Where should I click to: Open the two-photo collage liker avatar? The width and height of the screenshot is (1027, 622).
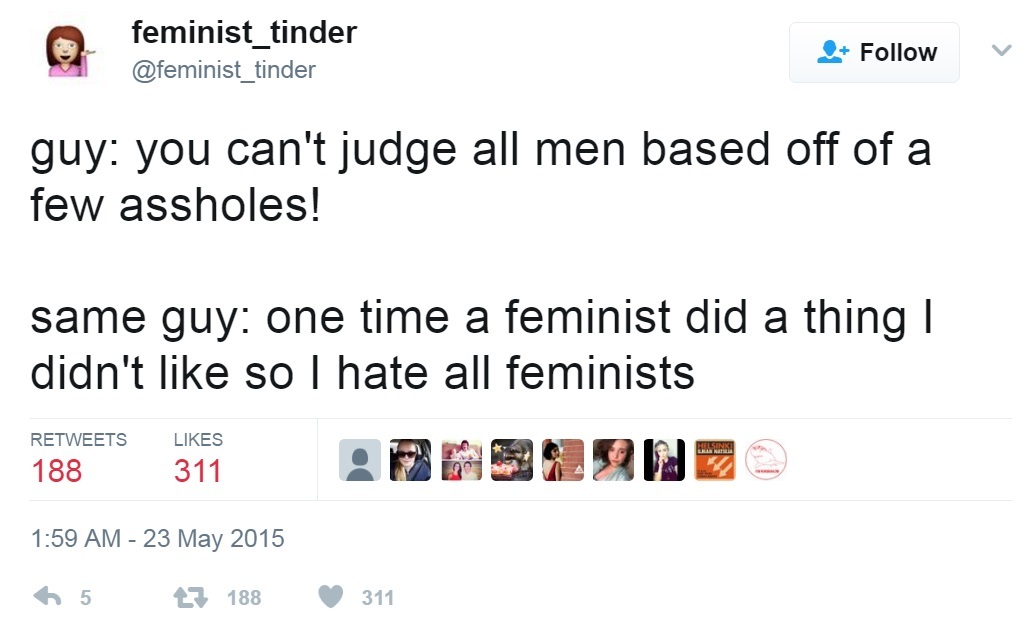pos(461,460)
